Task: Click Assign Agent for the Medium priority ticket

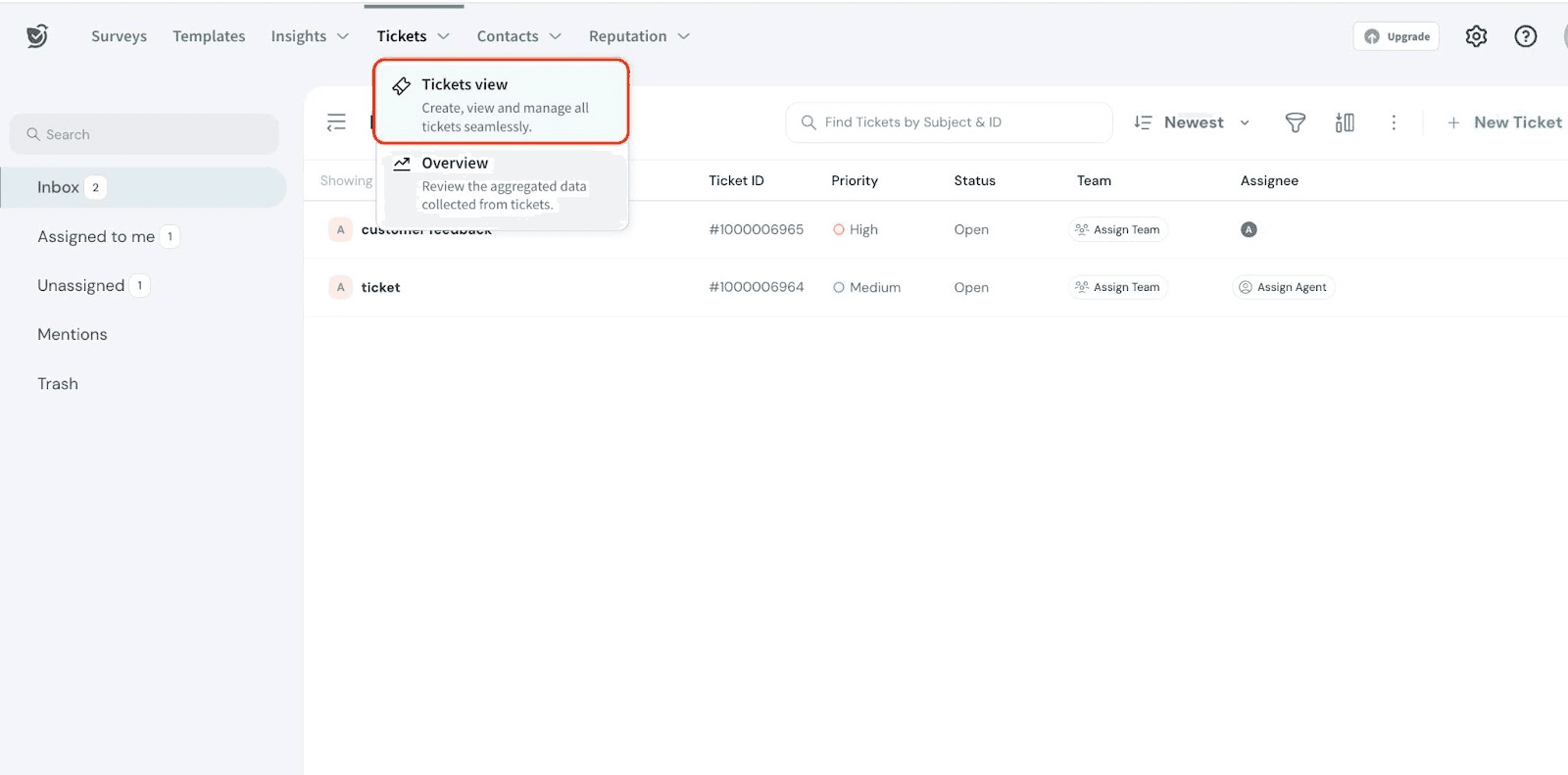Action: [x=1283, y=287]
